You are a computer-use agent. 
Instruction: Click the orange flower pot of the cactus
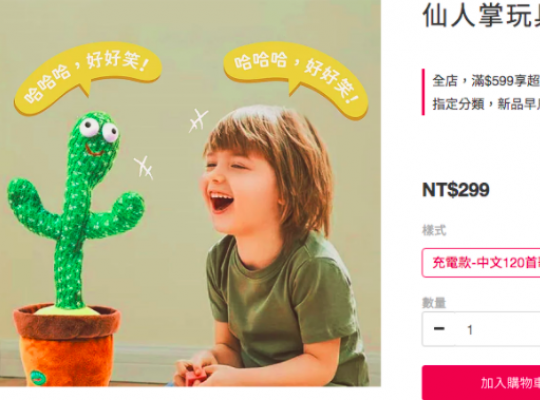click(x=66, y=345)
